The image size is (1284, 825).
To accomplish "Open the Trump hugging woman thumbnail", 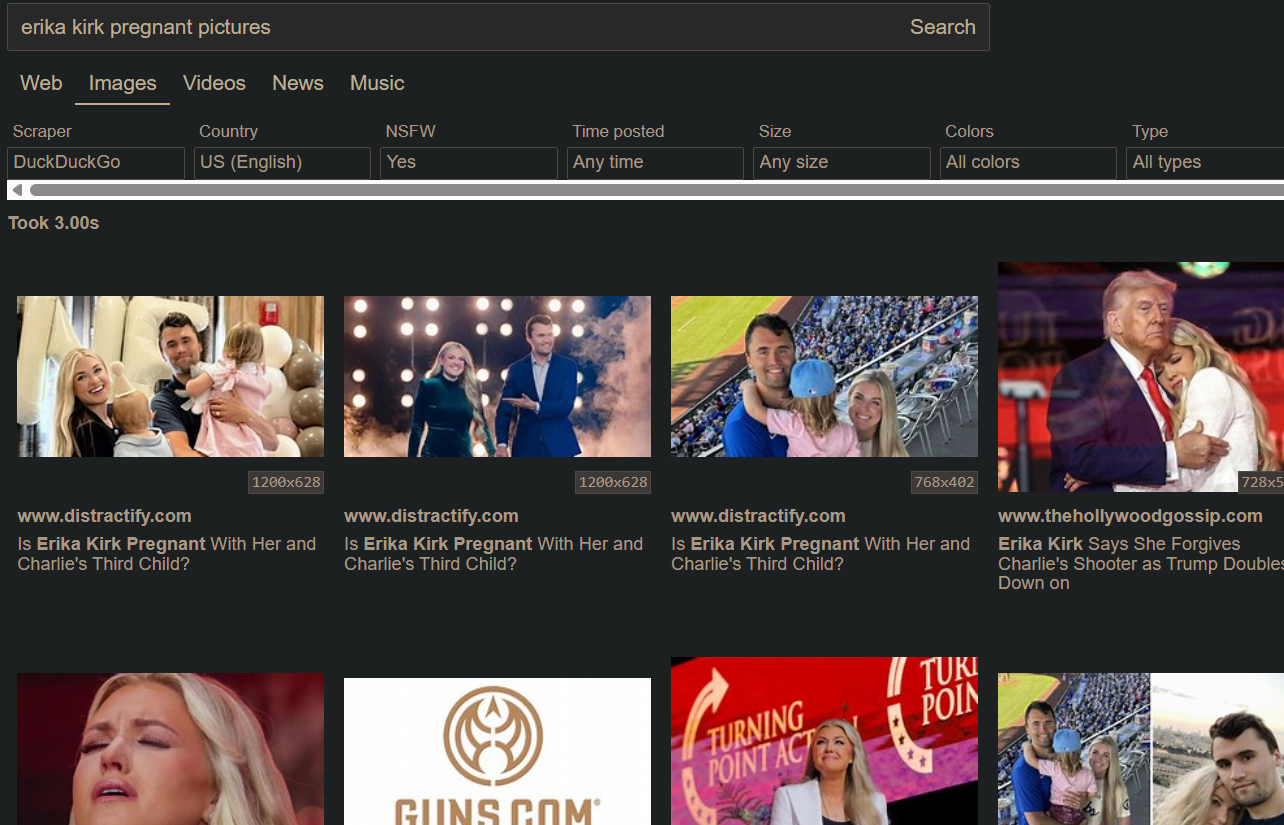I will (1141, 377).
